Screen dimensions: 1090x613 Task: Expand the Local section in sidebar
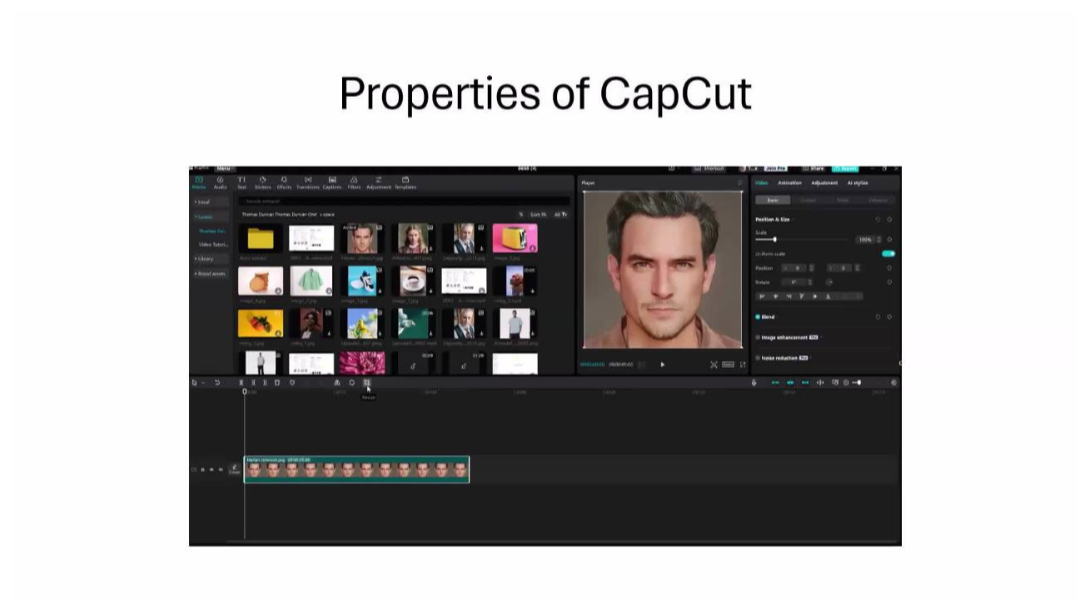click(x=211, y=202)
